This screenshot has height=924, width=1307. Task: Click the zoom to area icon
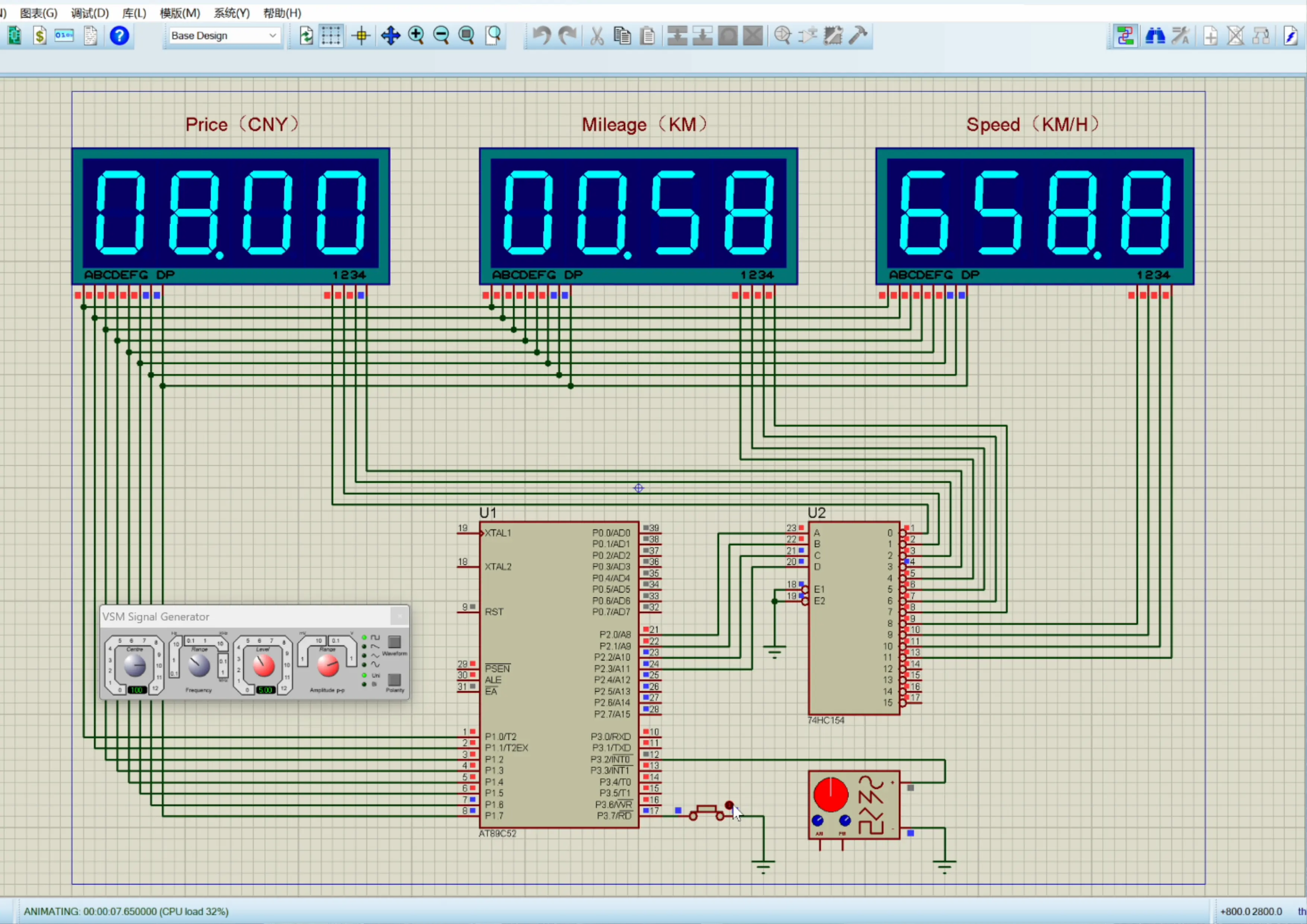click(494, 36)
